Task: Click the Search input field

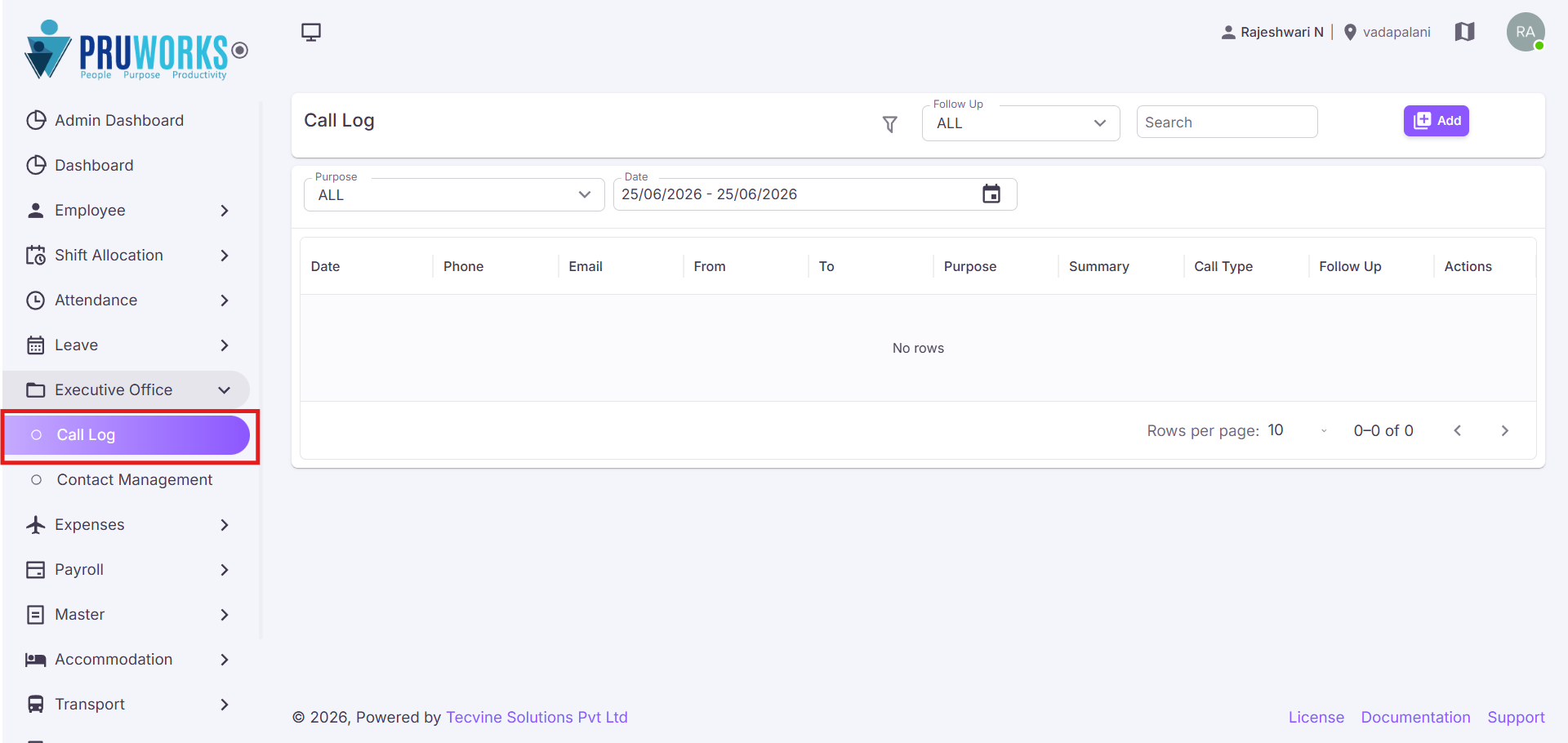Action: (x=1227, y=122)
